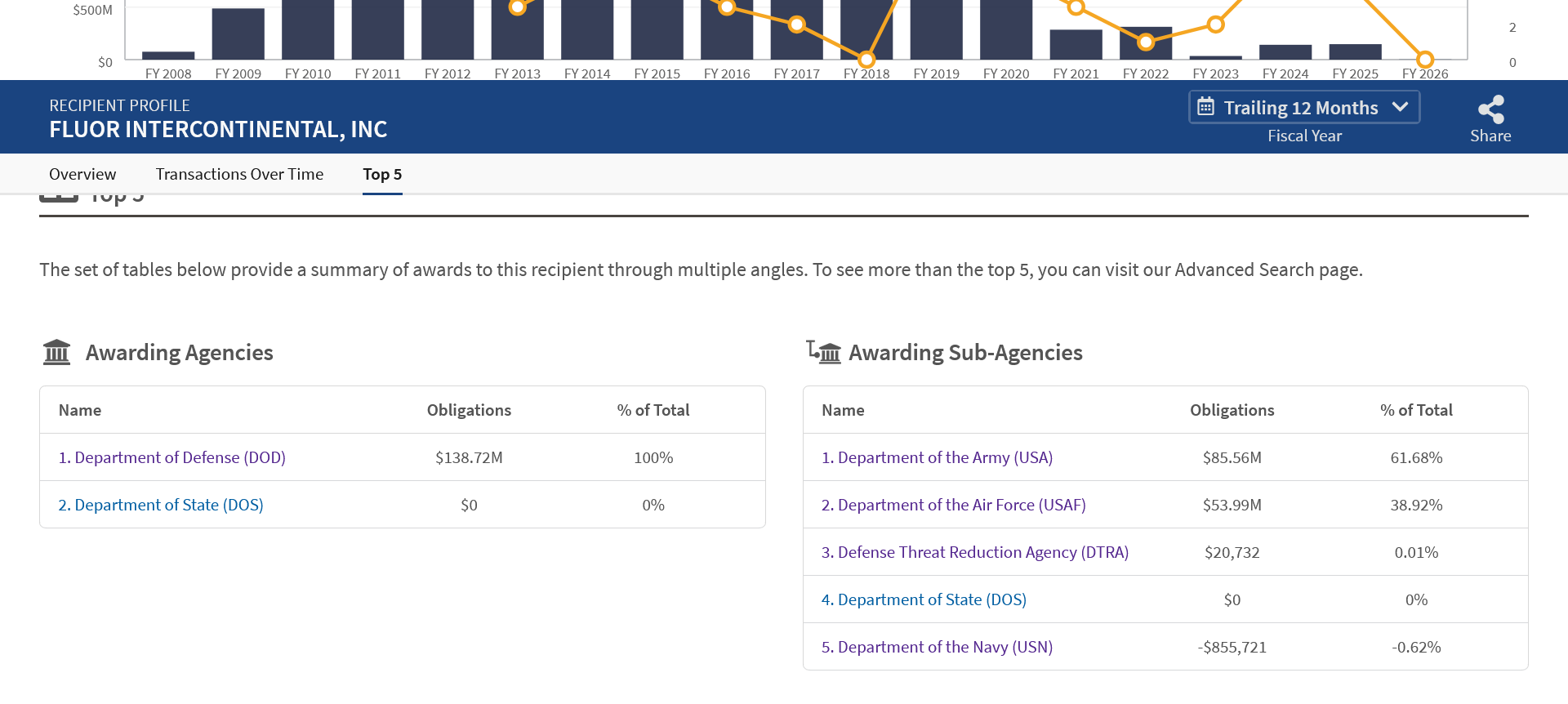Click the 100% of total cell
The image size is (1568, 704).
653,457
